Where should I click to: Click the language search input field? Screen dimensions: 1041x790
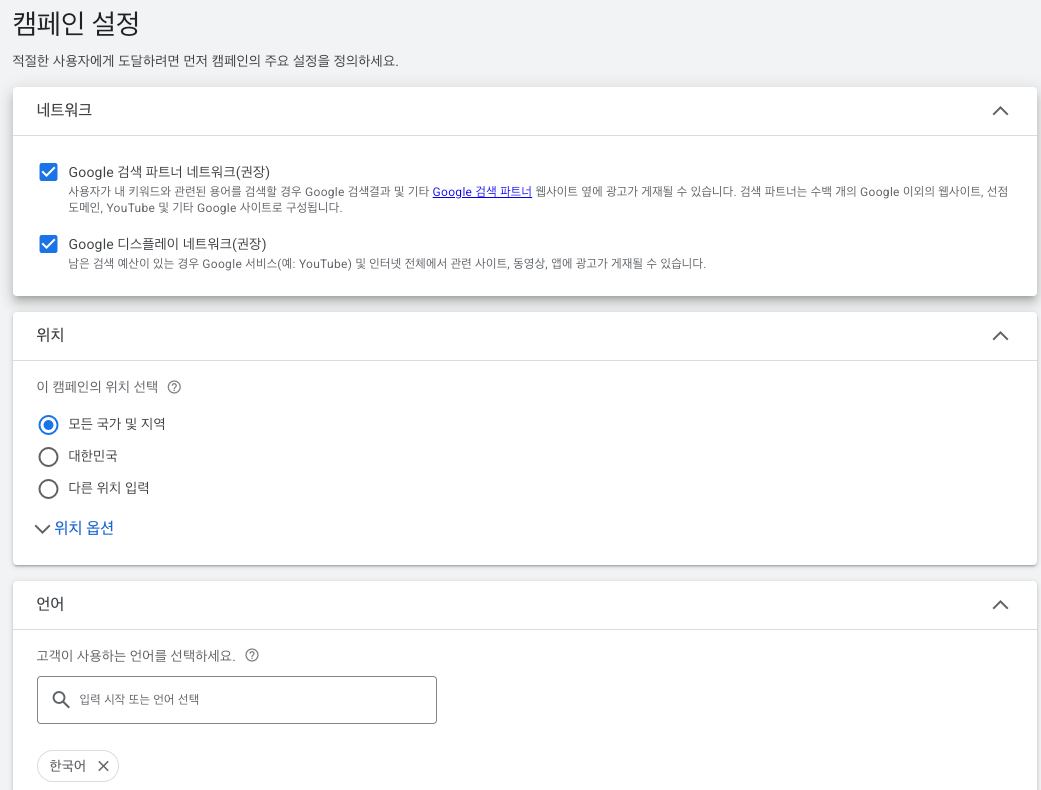point(250,700)
